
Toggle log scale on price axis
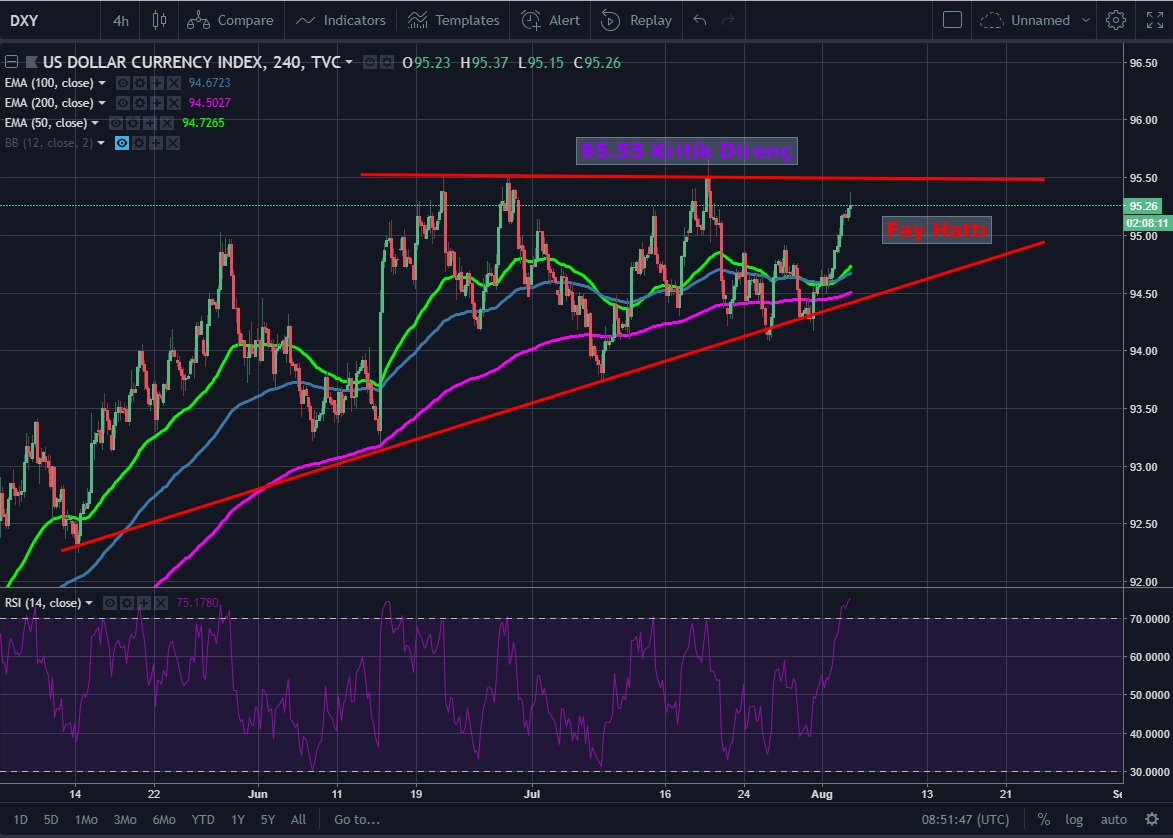(1074, 819)
